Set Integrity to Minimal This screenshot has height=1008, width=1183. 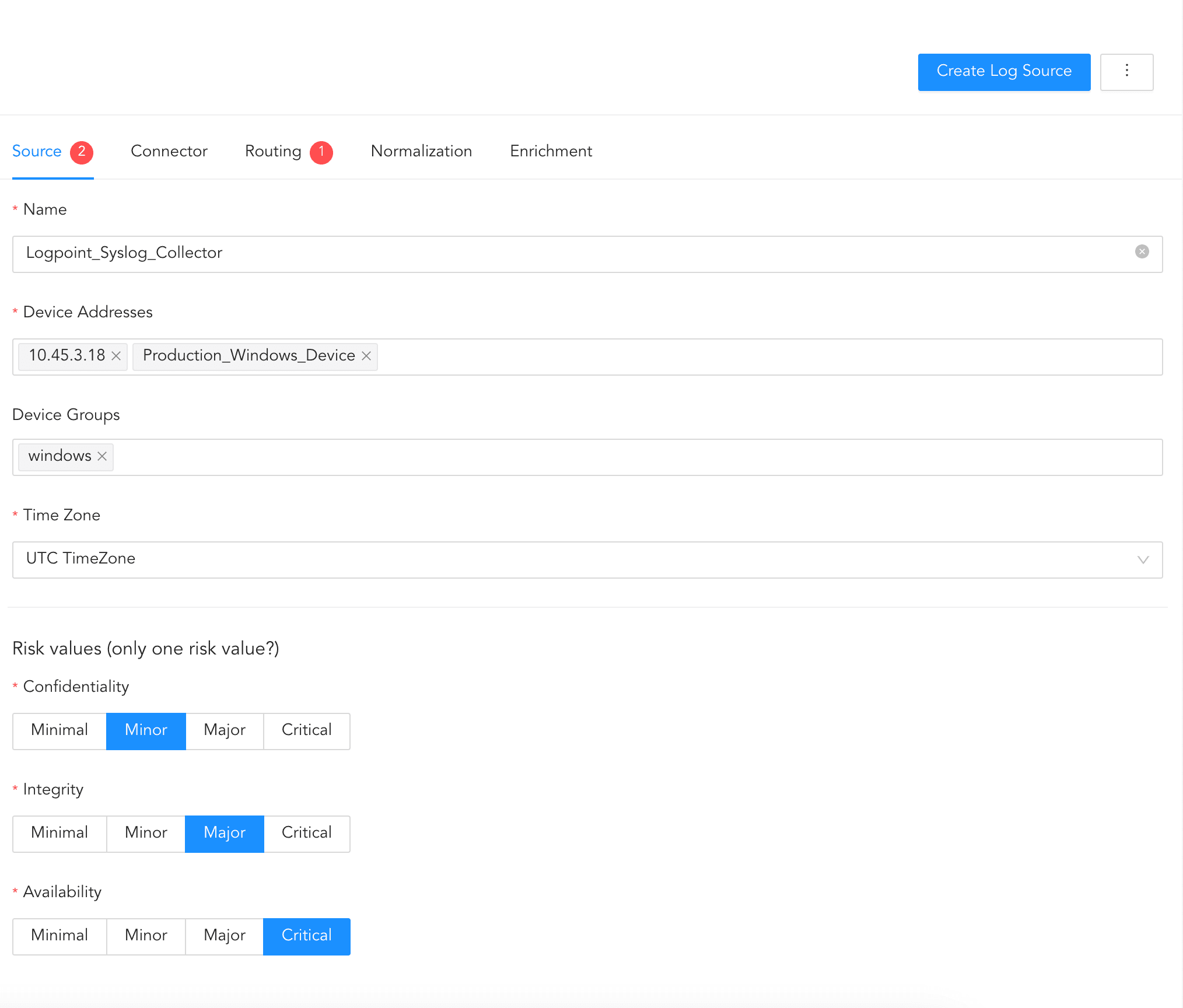[60, 833]
